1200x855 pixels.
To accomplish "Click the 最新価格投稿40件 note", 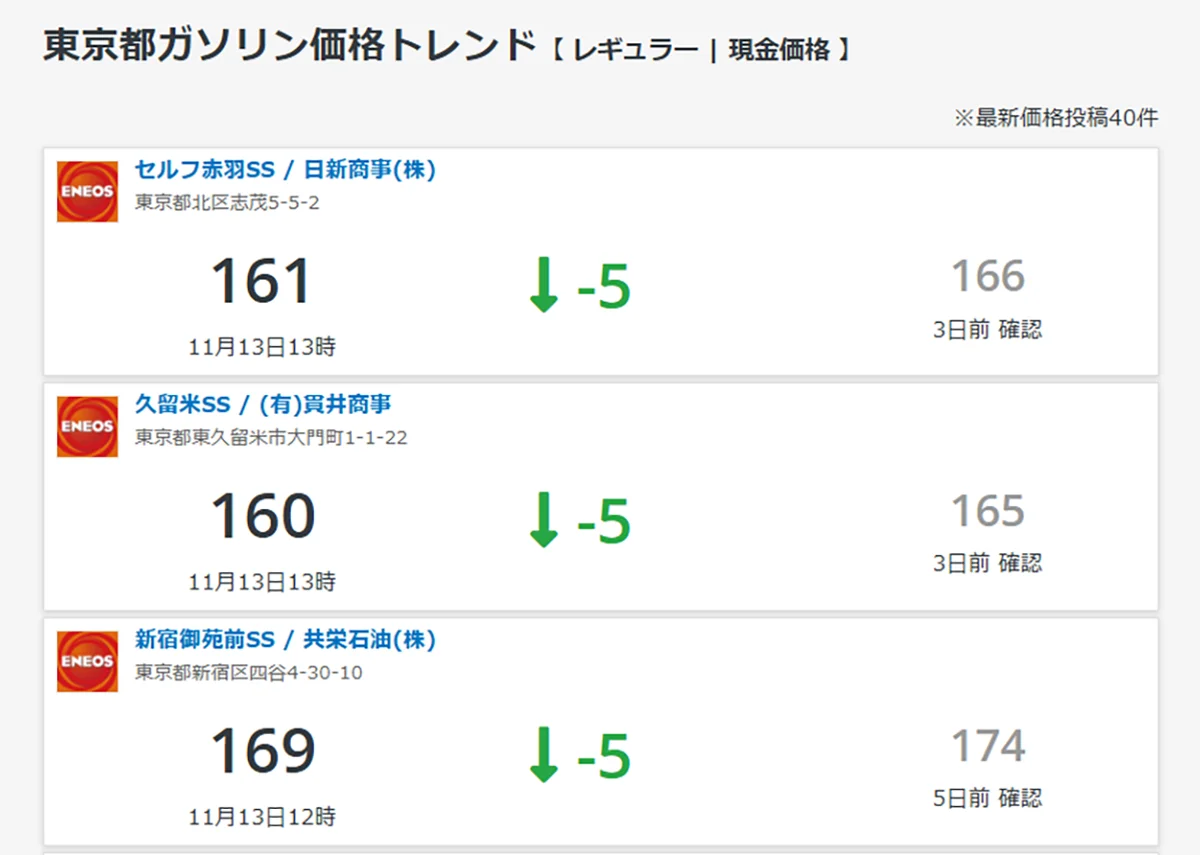I will [x=1056, y=118].
